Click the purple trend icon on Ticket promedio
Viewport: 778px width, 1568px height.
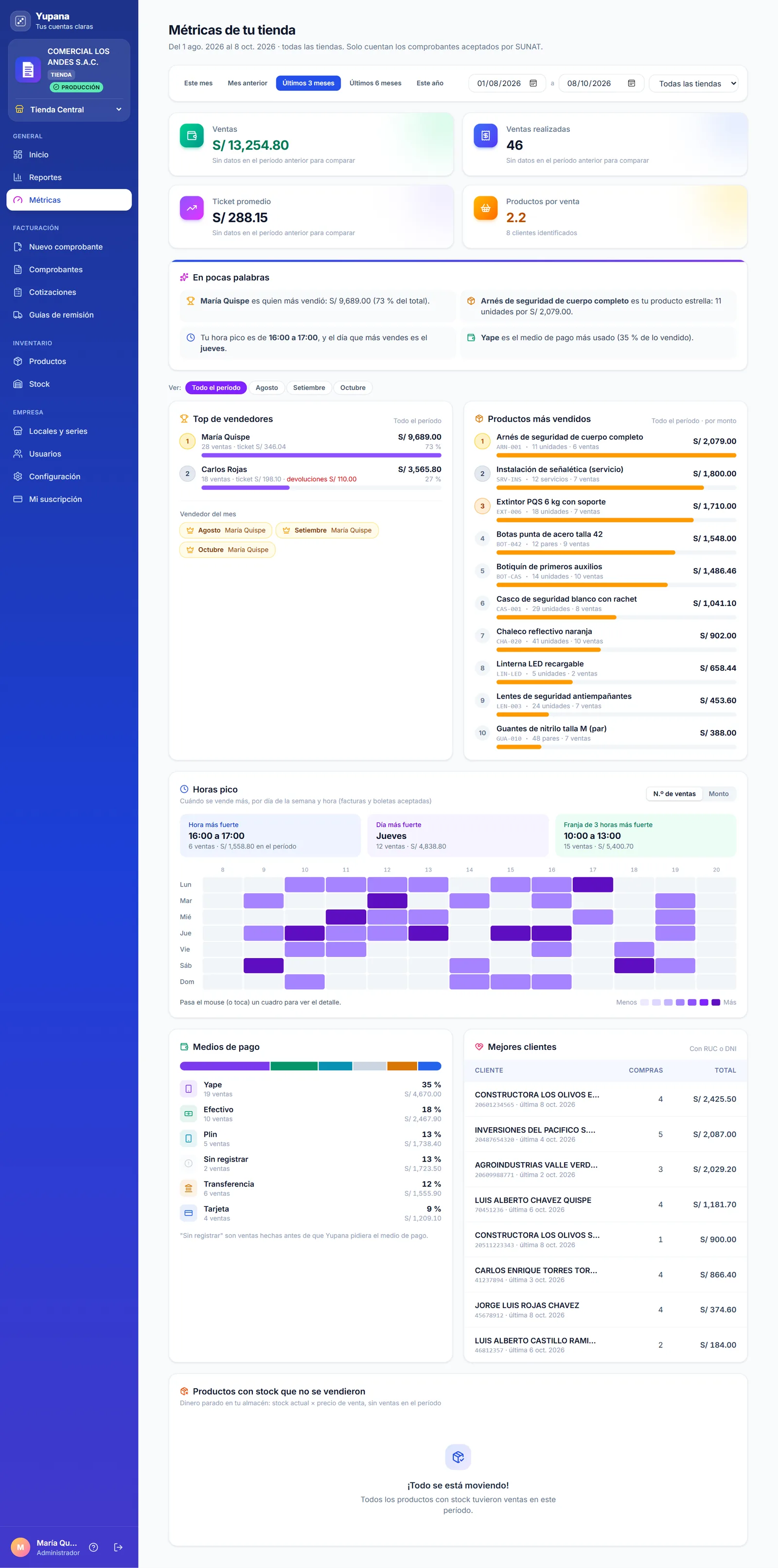point(192,208)
